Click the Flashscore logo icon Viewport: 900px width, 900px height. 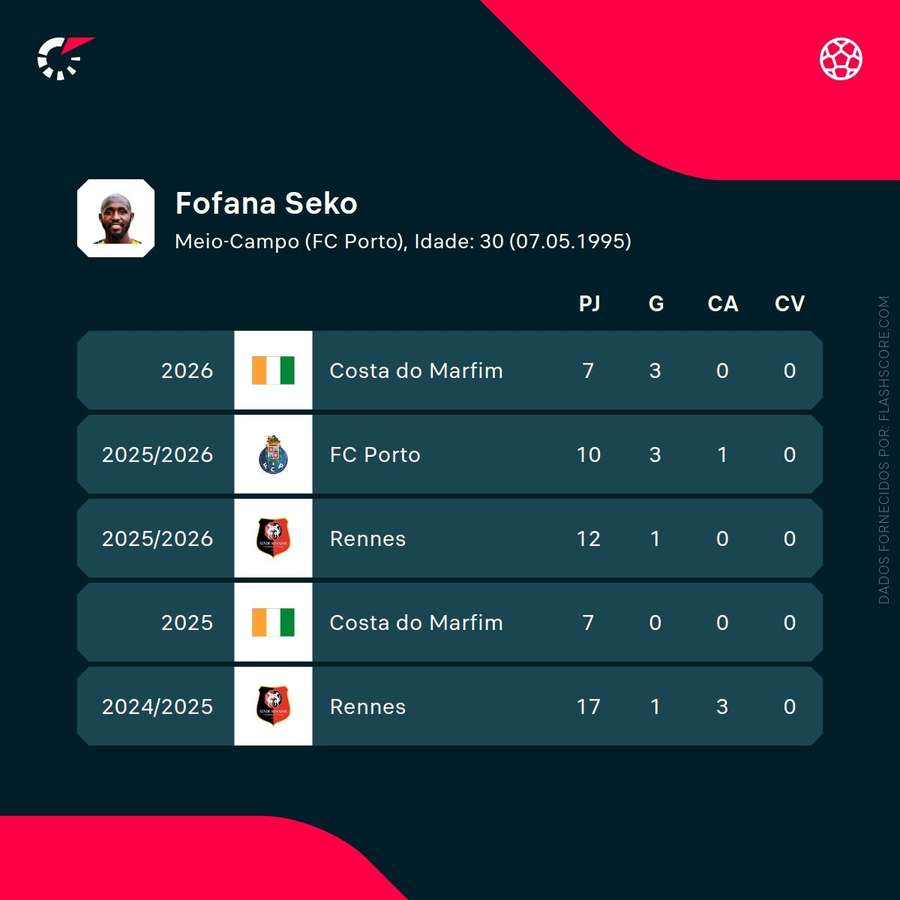(x=64, y=57)
